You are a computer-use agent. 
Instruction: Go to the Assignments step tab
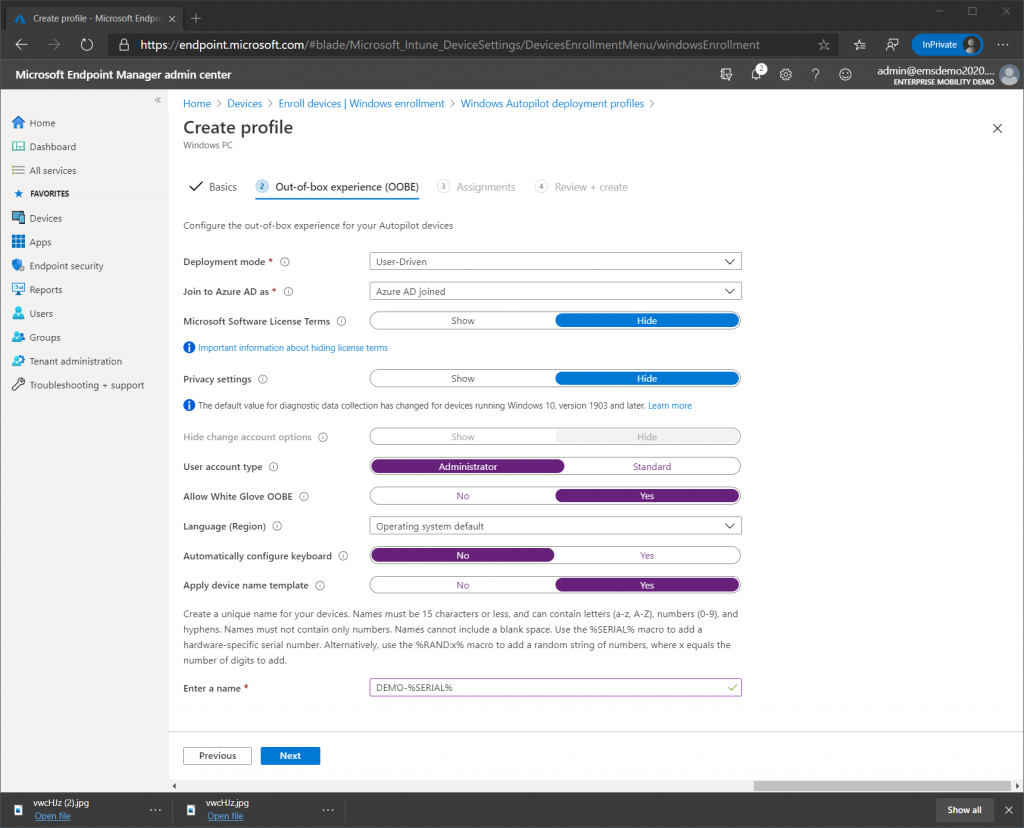click(477, 187)
